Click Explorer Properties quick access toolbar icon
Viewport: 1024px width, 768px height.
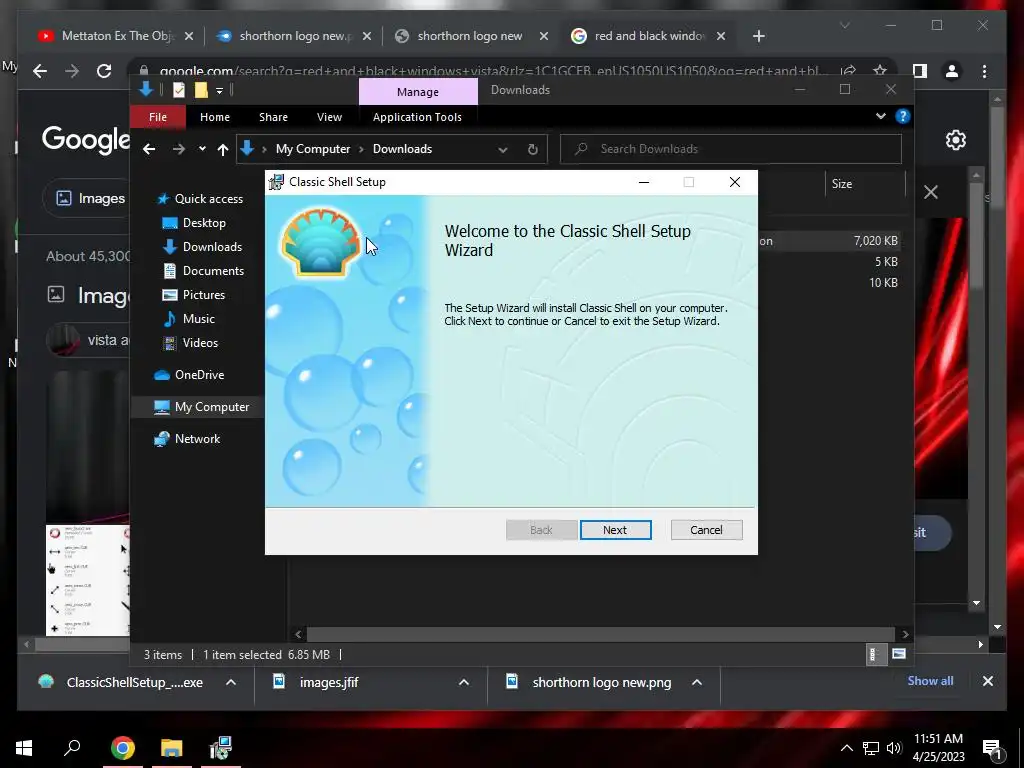(x=179, y=90)
